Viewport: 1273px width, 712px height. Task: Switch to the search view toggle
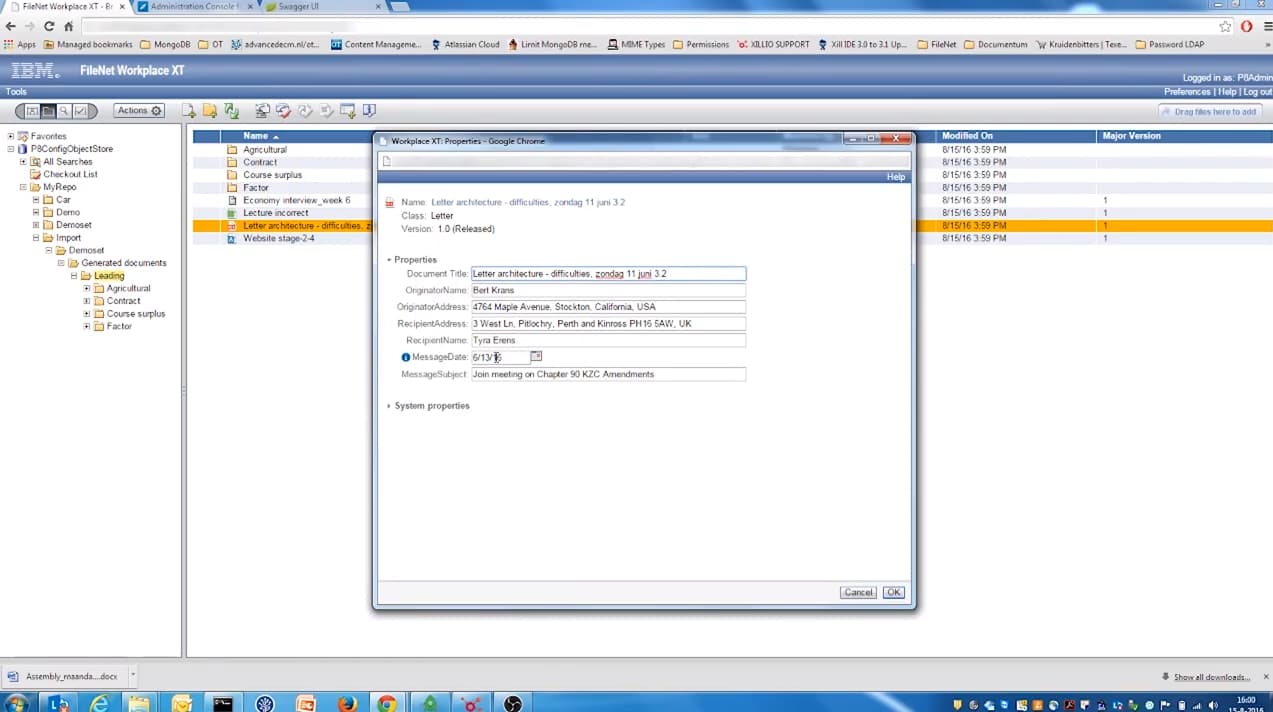coord(63,111)
